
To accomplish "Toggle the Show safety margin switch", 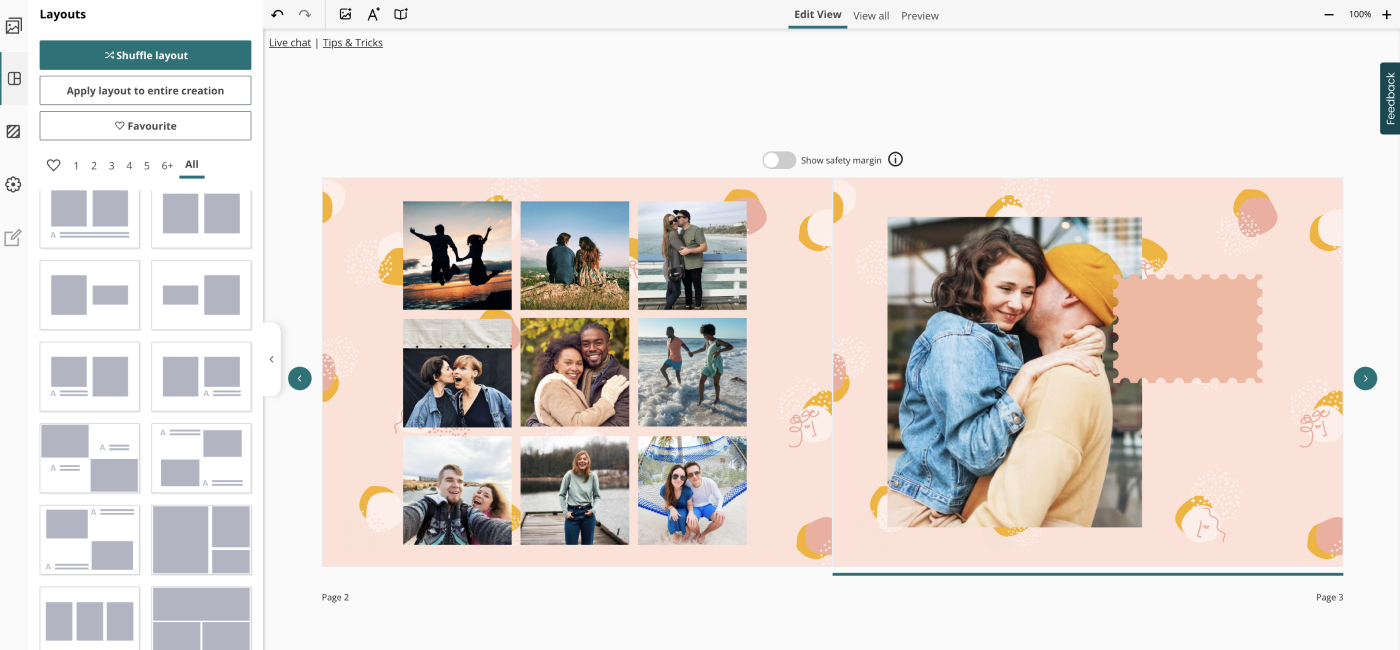I will coord(779,160).
